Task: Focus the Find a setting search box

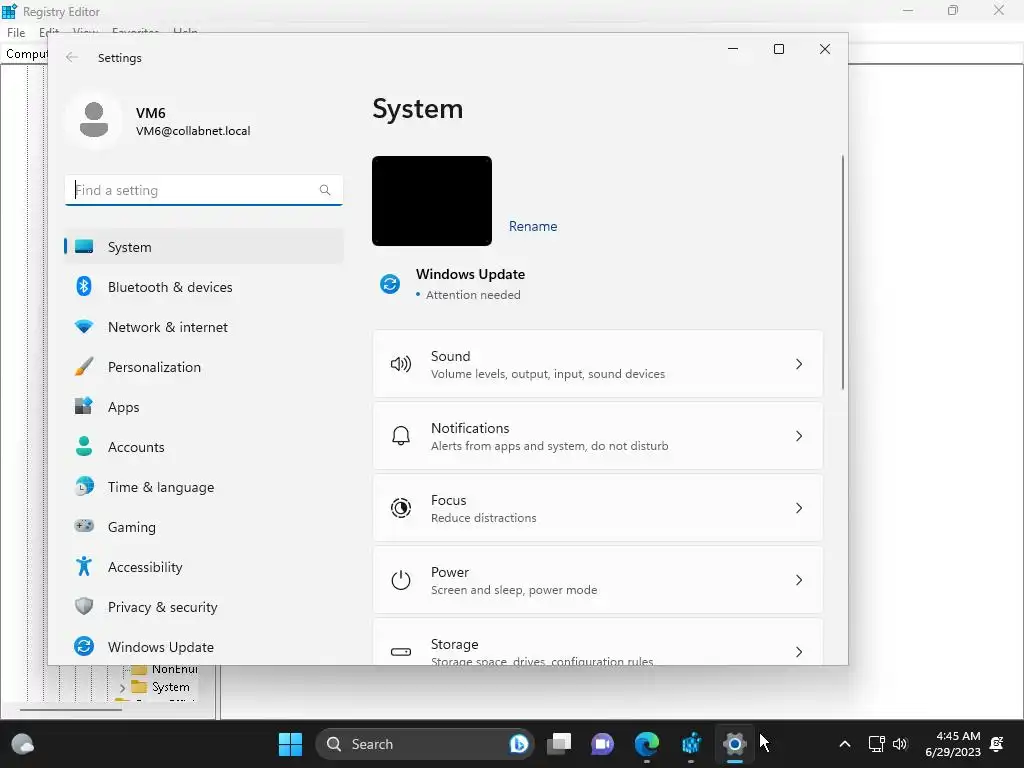Action: [204, 190]
